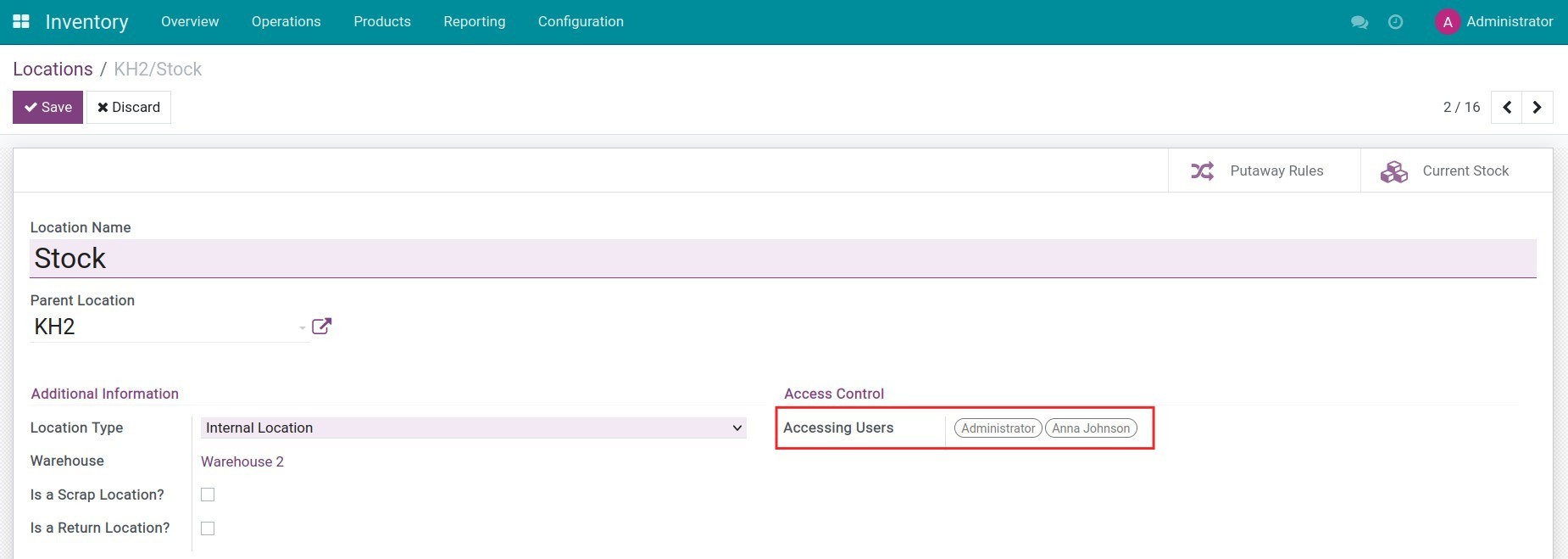The height and width of the screenshot is (559, 1568).
Task: Open the apps grid menu icon
Action: click(21, 21)
